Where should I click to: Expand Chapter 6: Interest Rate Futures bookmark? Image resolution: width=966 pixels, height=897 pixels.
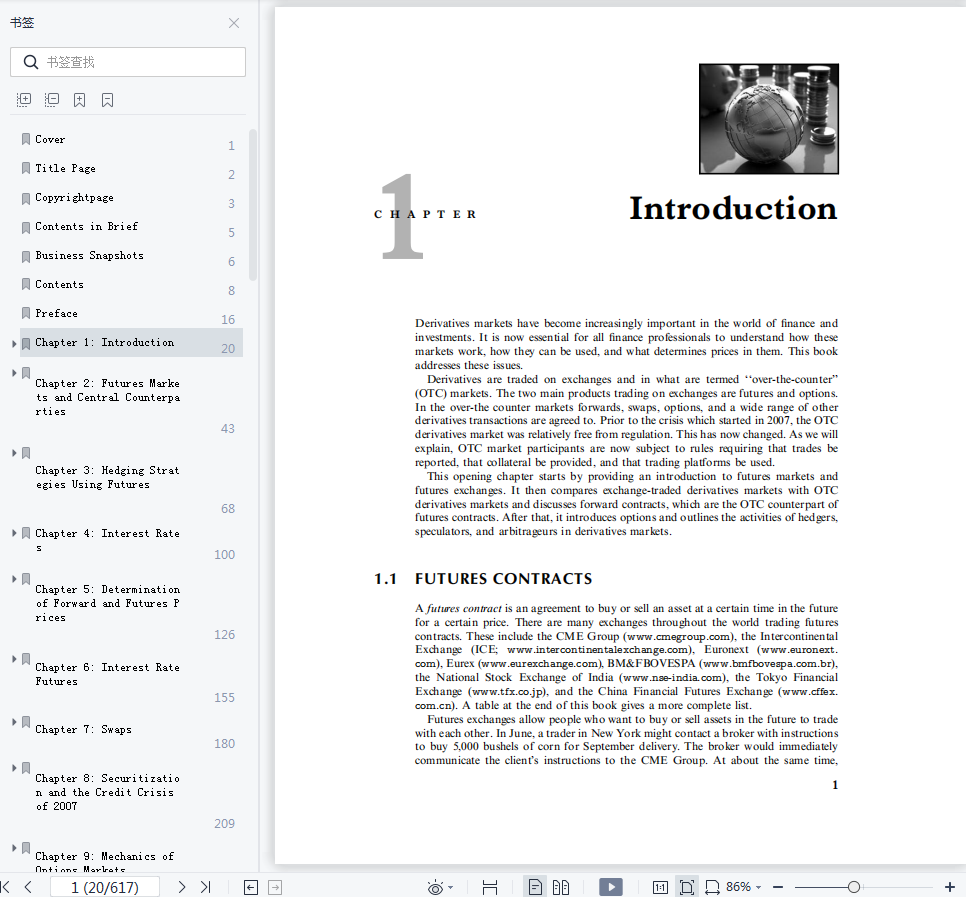(x=14, y=659)
